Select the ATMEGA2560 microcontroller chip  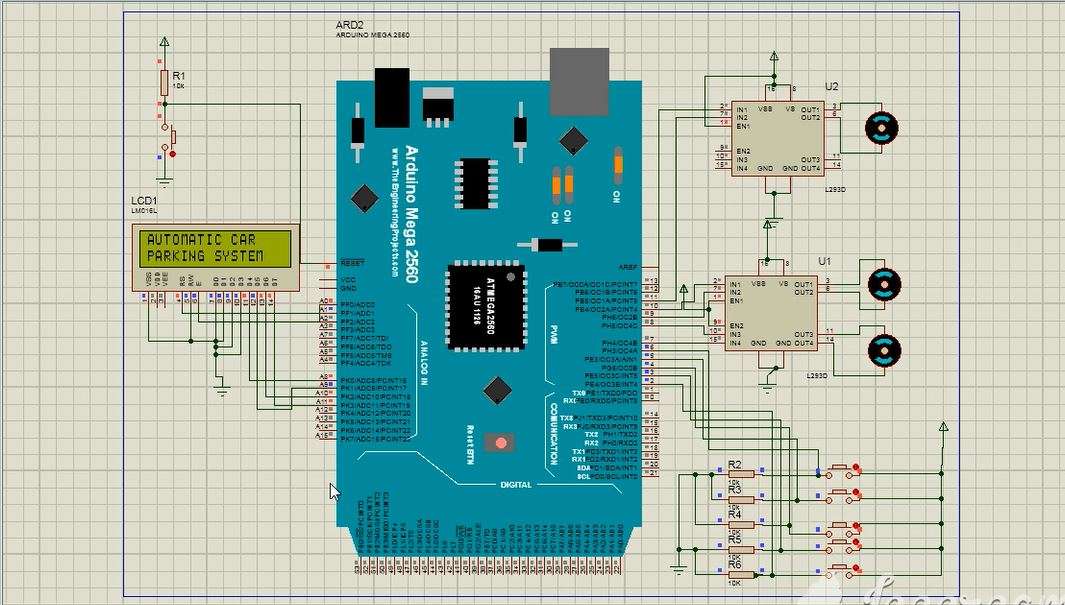click(x=486, y=306)
